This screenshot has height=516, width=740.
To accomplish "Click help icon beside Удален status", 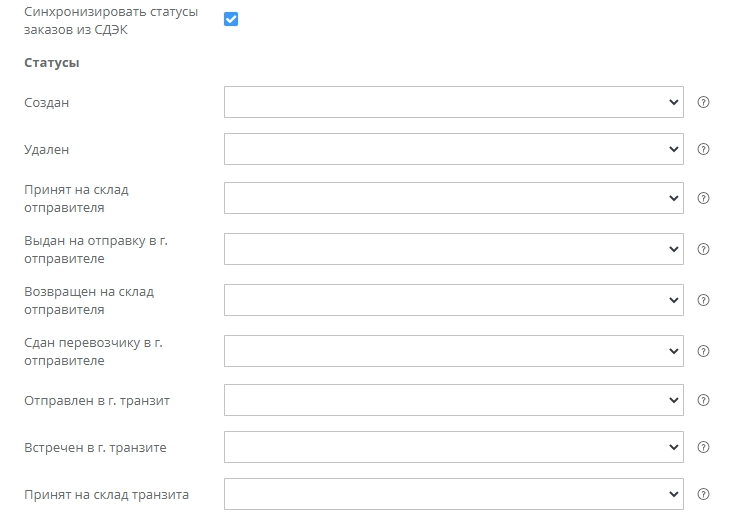I will pos(703,149).
